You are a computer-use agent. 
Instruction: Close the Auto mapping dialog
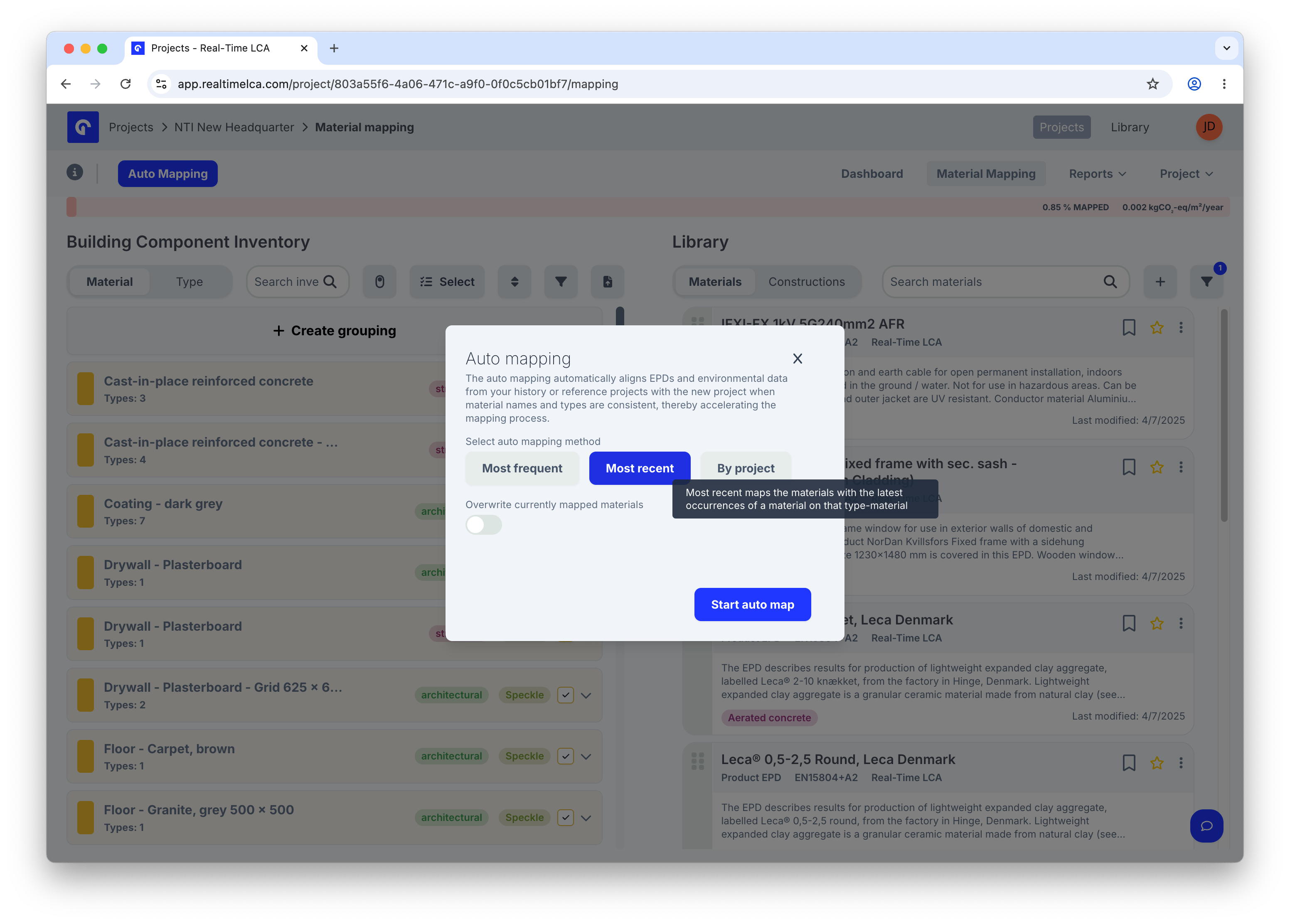click(x=798, y=358)
